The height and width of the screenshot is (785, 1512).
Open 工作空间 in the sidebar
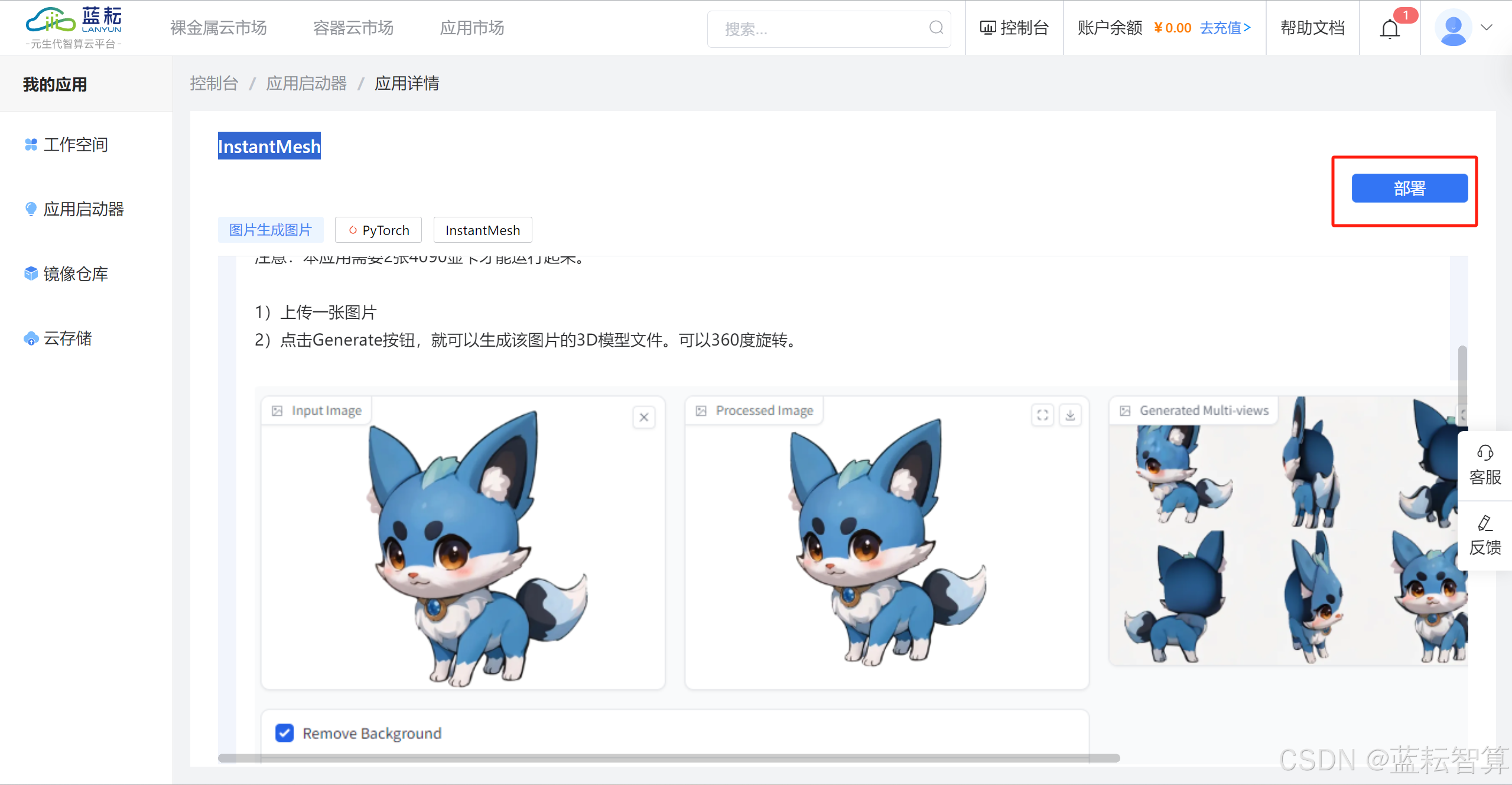(x=75, y=145)
